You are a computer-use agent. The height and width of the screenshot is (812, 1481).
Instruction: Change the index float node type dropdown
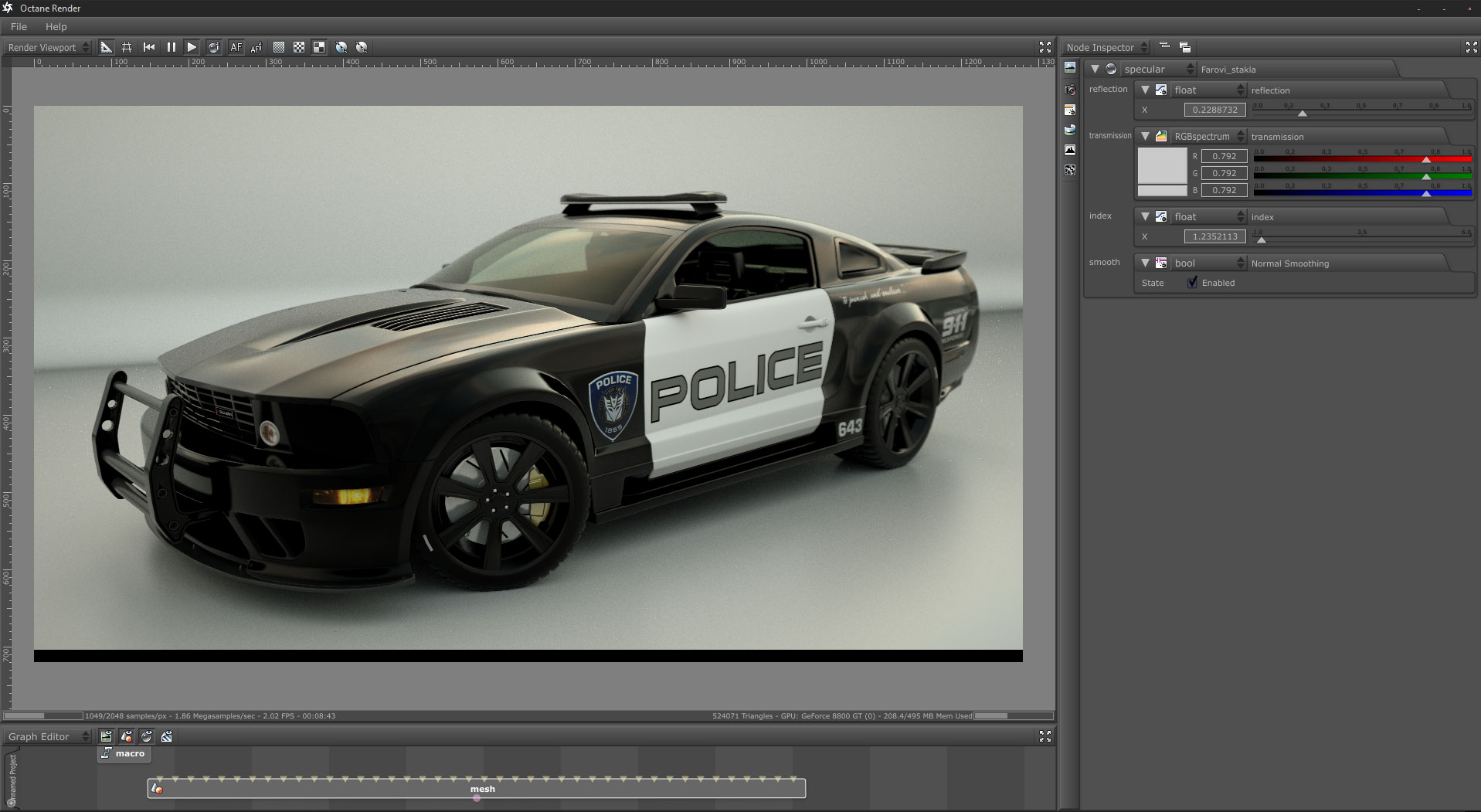pos(1208,216)
